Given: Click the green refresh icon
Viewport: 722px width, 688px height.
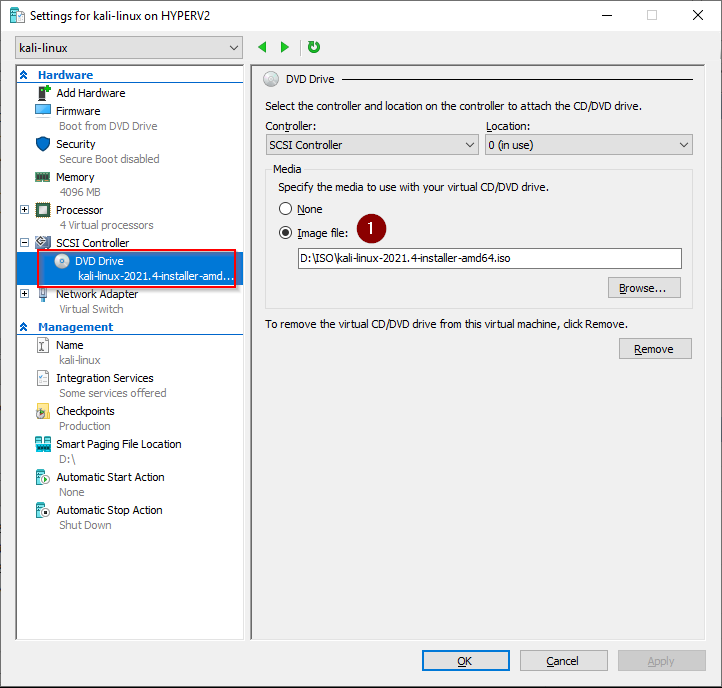Looking at the screenshot, I should [x=314, y=47].
